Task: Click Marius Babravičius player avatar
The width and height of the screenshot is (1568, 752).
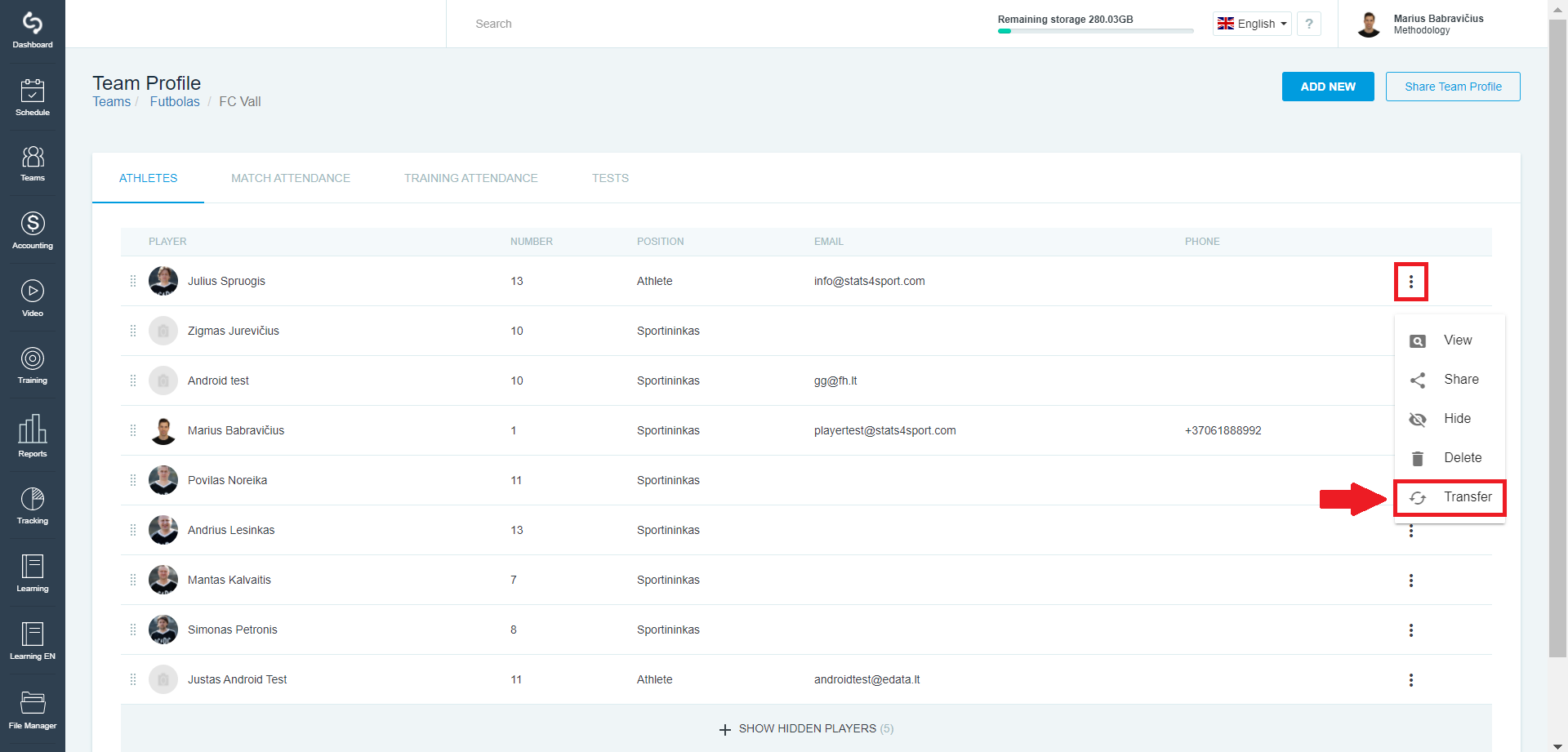Action: (163, 430)
